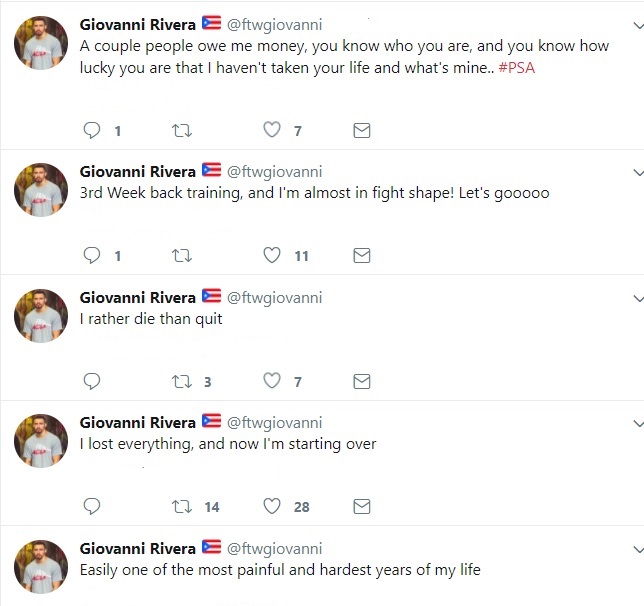Like the tweet with the #PSA hashtag
Viewport: 644px width, 606px height.
(x=272, y=130)
